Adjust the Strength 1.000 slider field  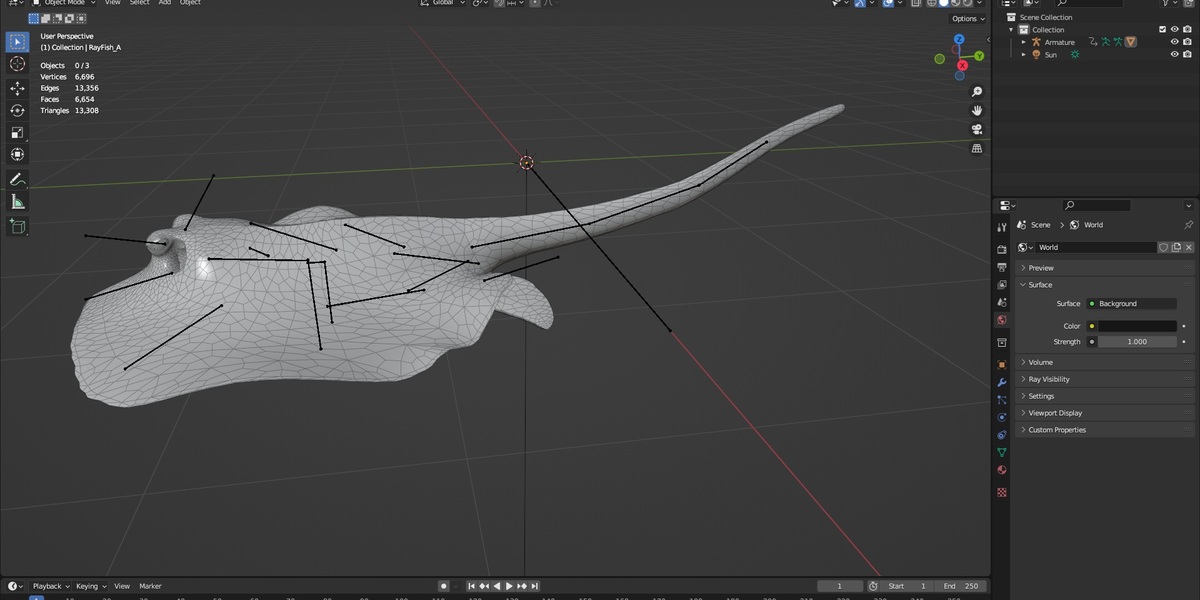coord(1137,342)
